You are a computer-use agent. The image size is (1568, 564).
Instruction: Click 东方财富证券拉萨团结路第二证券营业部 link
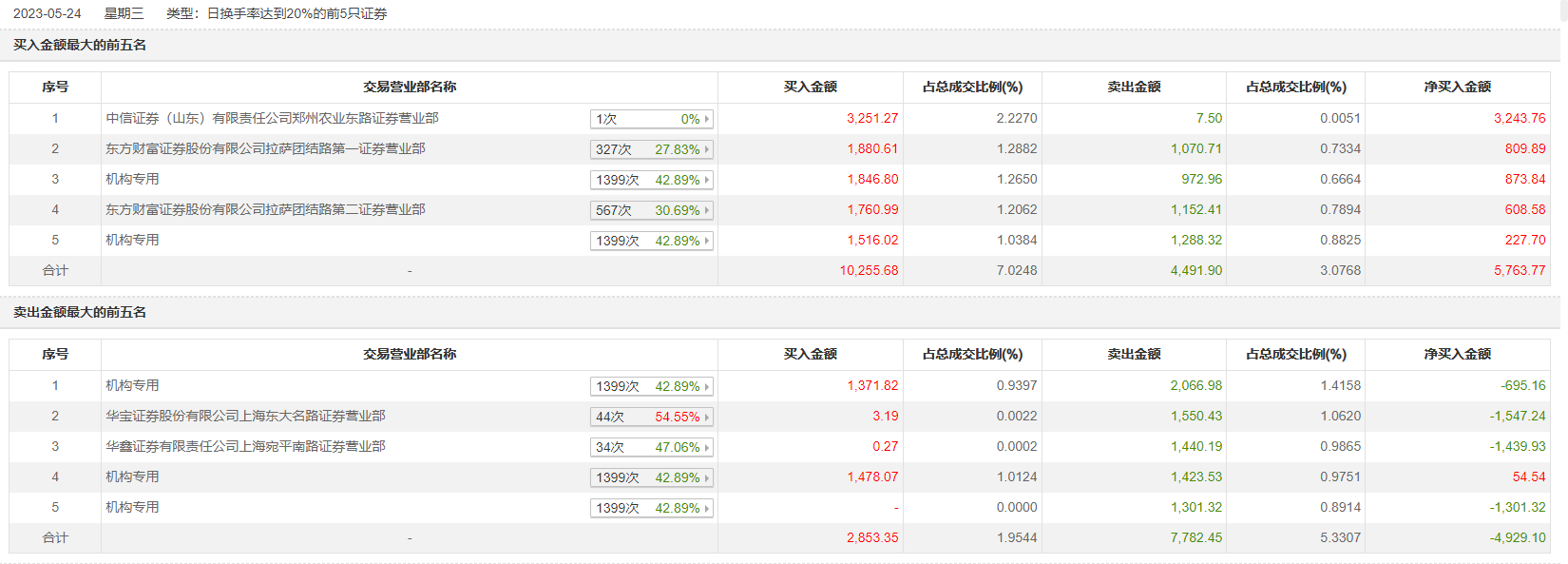[x=265, y=209]
